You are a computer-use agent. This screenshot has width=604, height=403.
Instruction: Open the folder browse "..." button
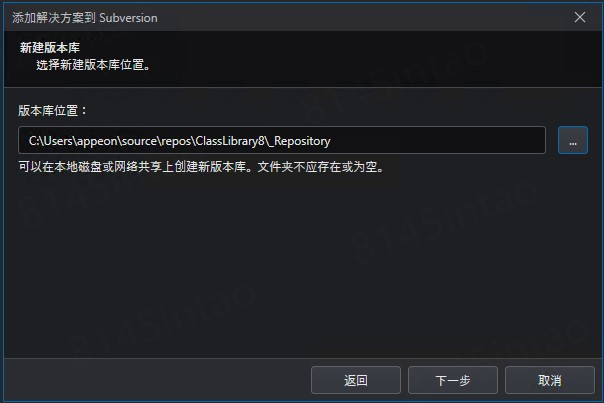572,140
